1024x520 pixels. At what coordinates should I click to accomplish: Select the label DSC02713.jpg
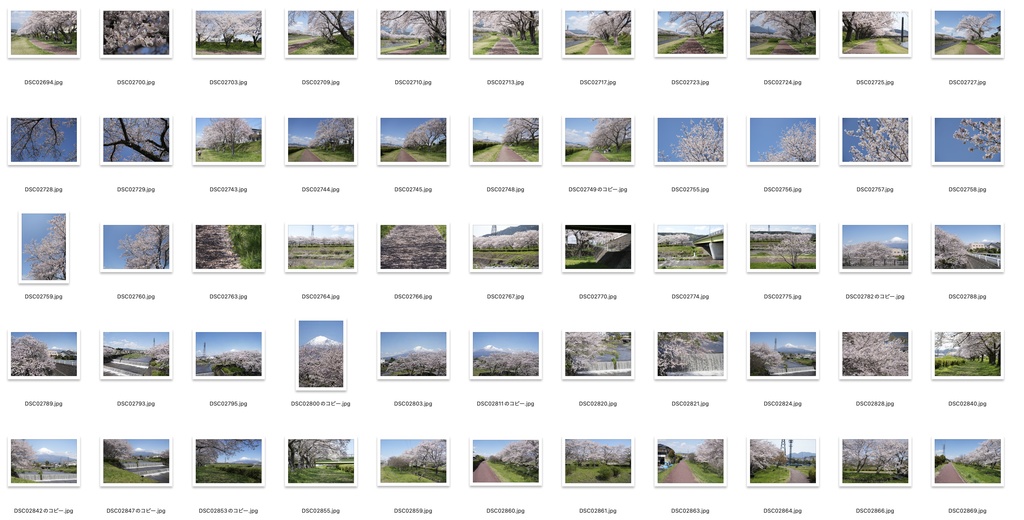(505, 83)
